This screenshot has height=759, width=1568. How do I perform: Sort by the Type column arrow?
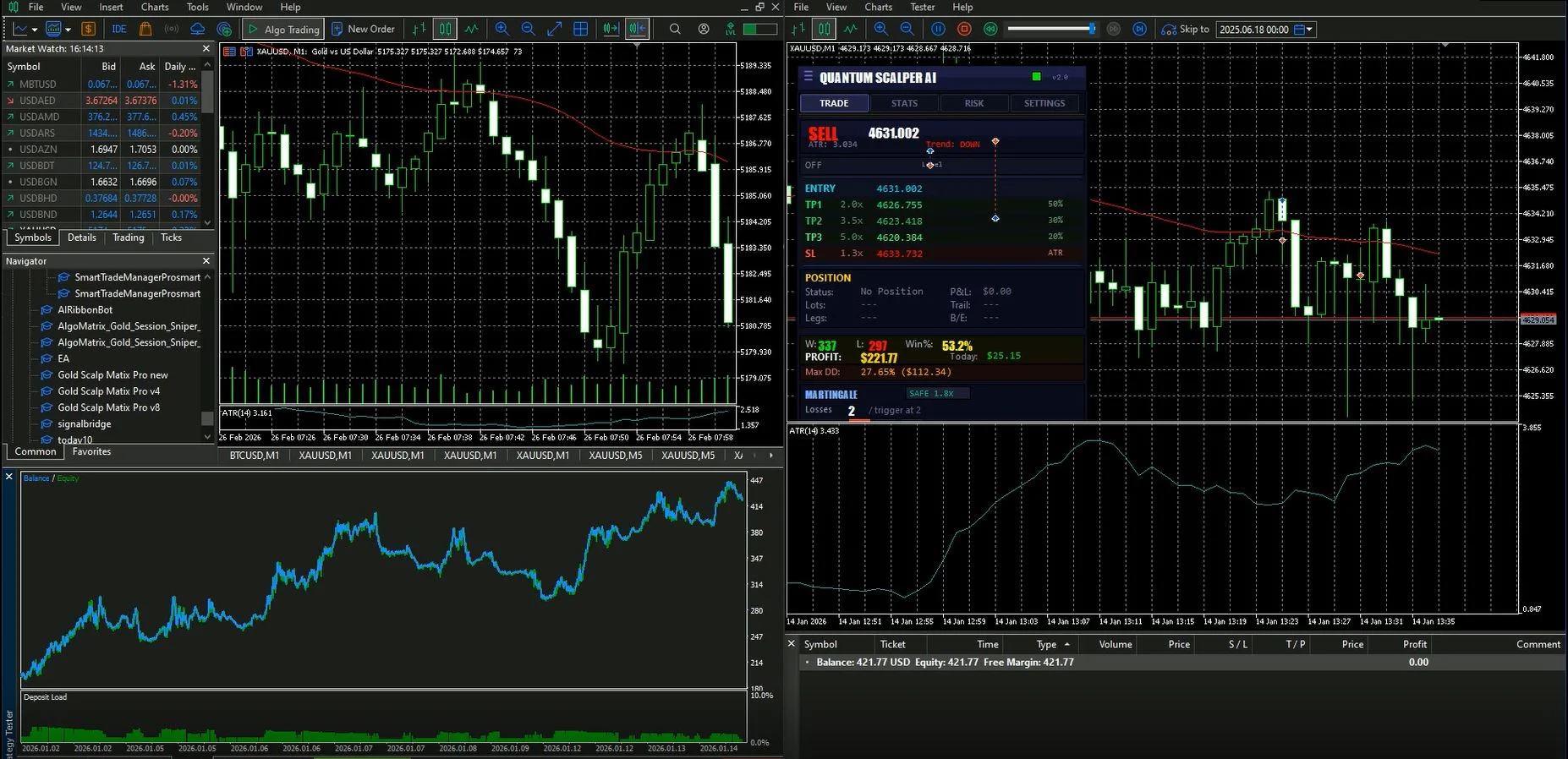(x=1067, y=644)
